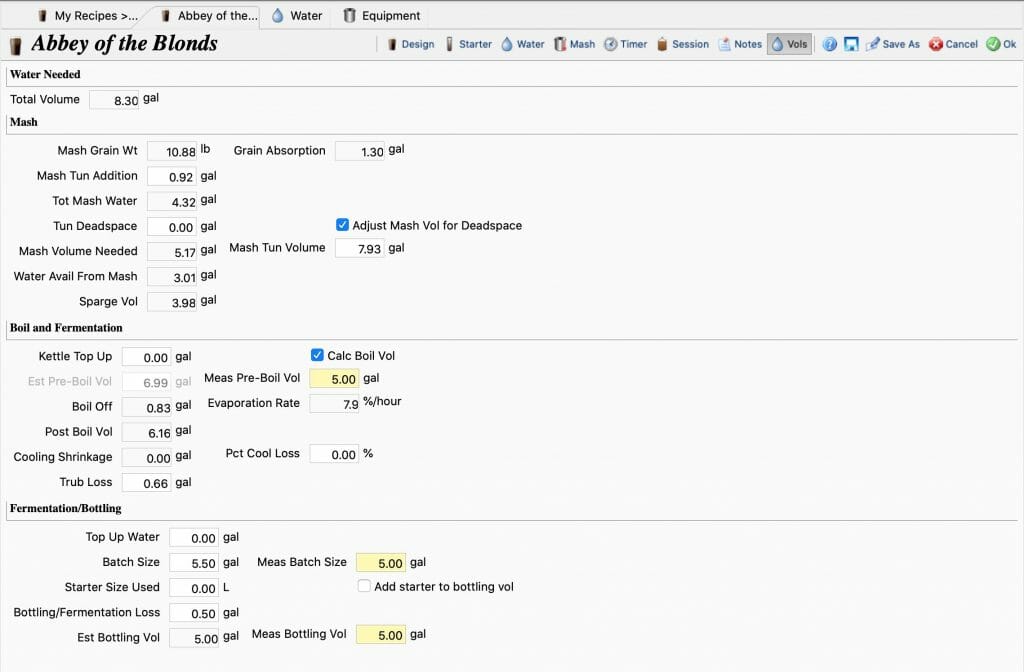Click the Meas Pre-Boil Vol yellow field

click(x=334, y=379)
